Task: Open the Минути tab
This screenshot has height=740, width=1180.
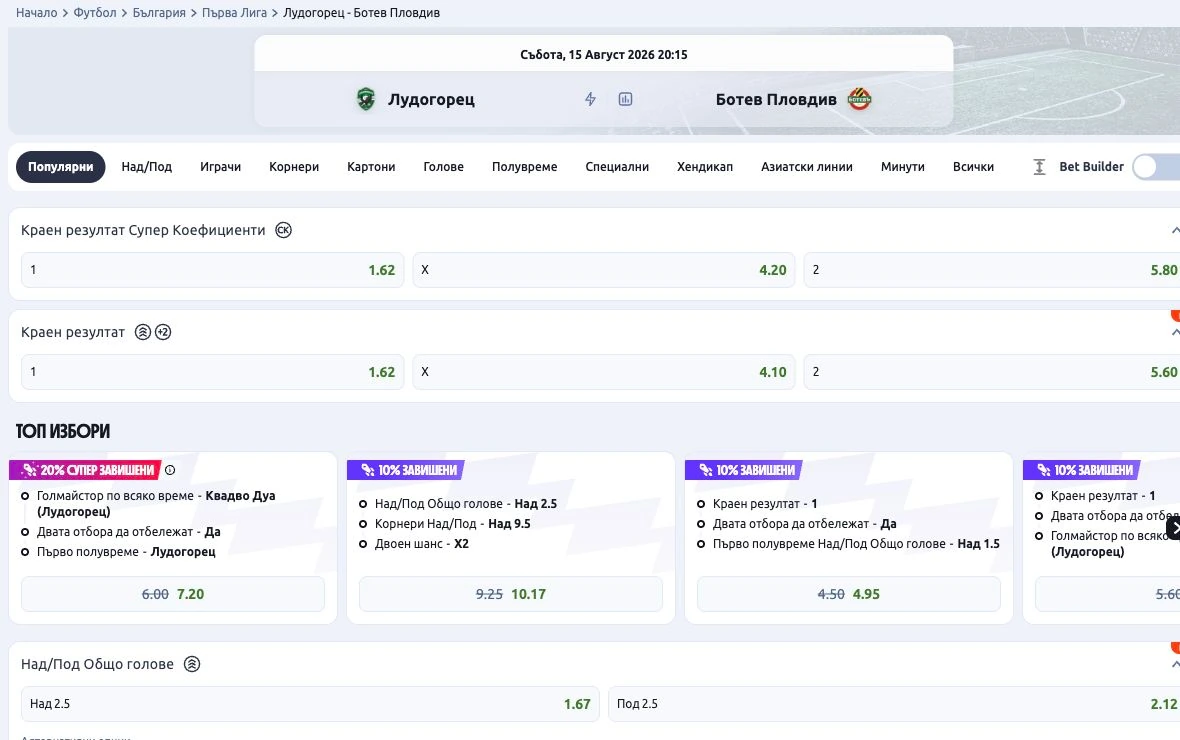Action: point(902,167)
